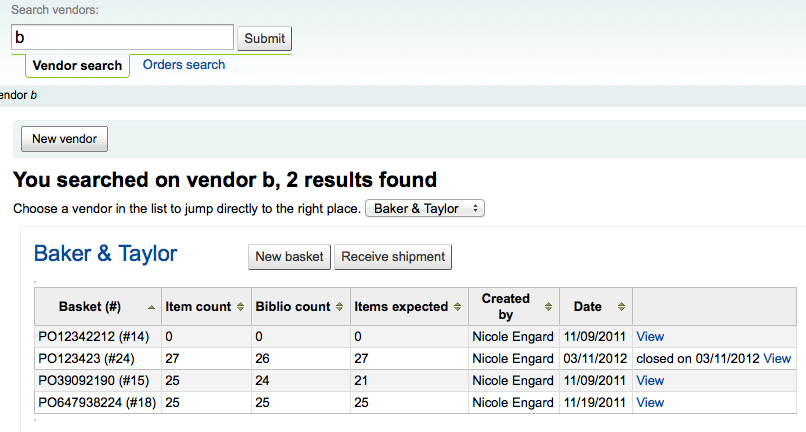
Task: Click the 03/11/2012 date cell
Action: (x=596, y=358)
